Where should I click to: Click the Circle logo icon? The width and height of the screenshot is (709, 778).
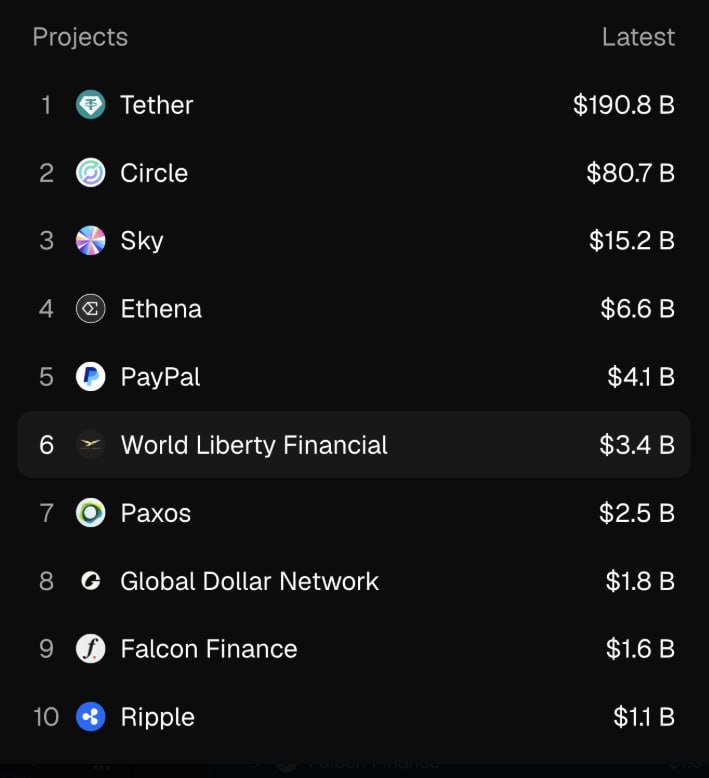(x=91, y=173)
